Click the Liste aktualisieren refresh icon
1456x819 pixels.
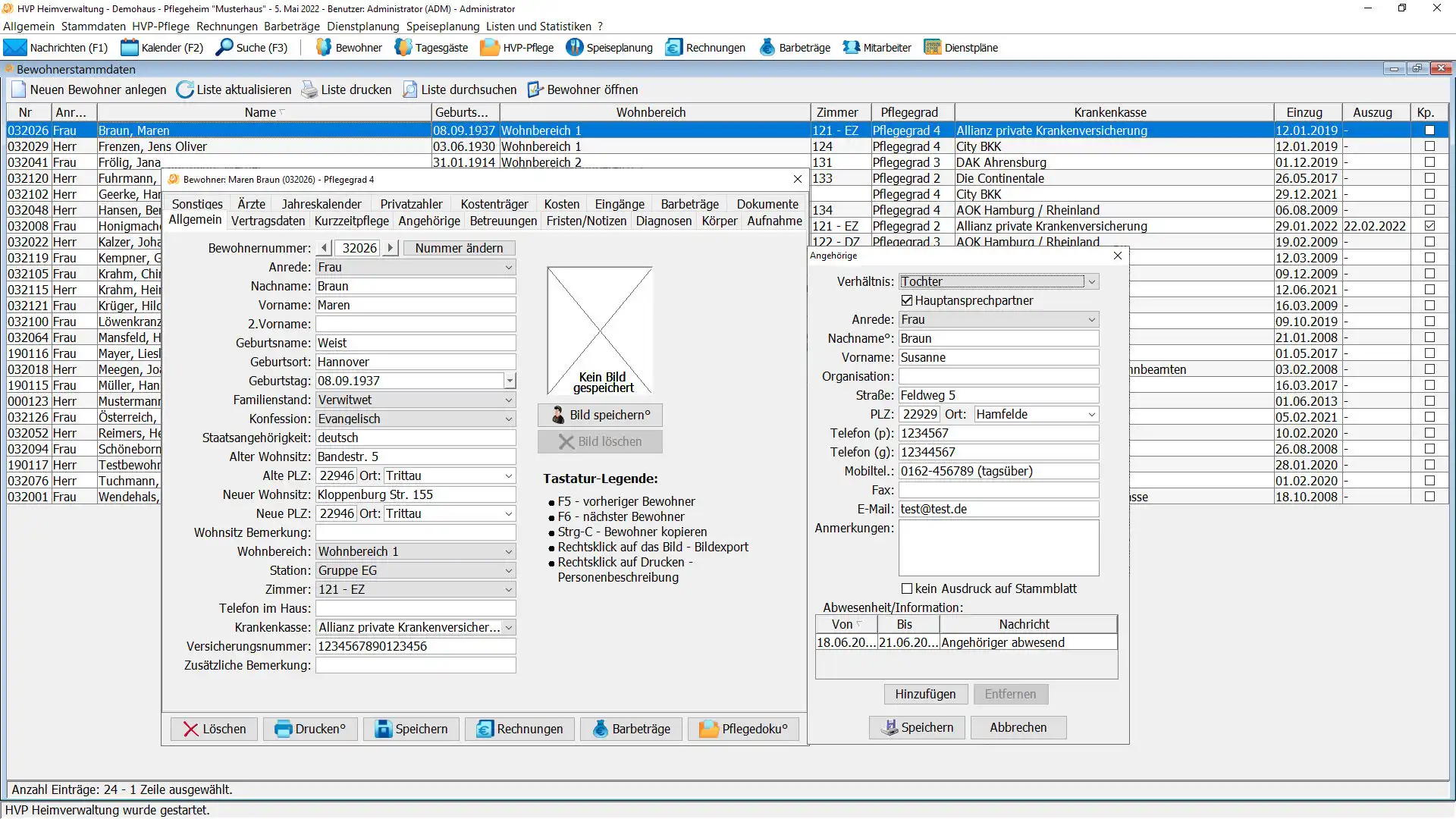click(x=185, y=90)
